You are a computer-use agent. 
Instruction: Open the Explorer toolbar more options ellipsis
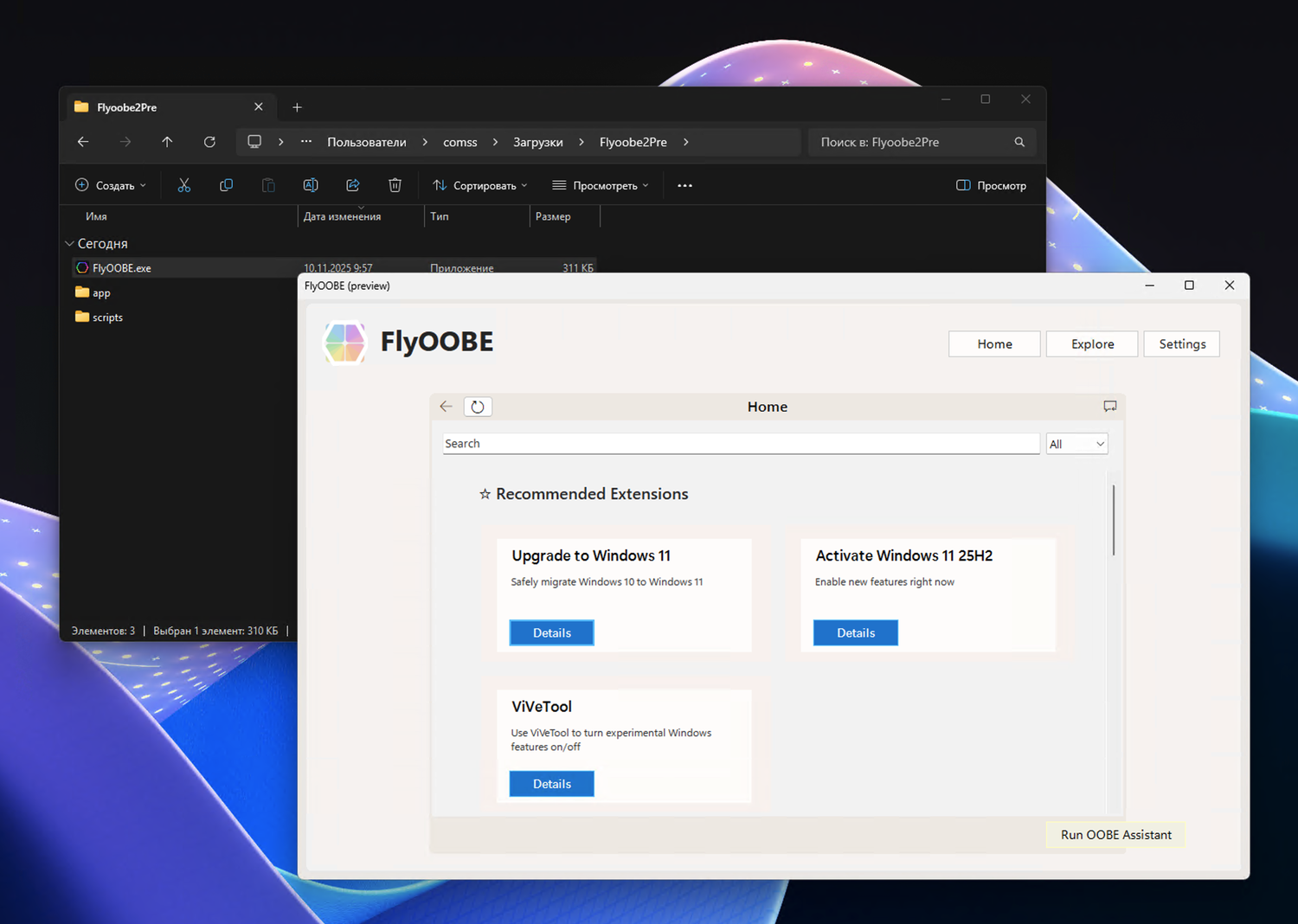point(684,185)
